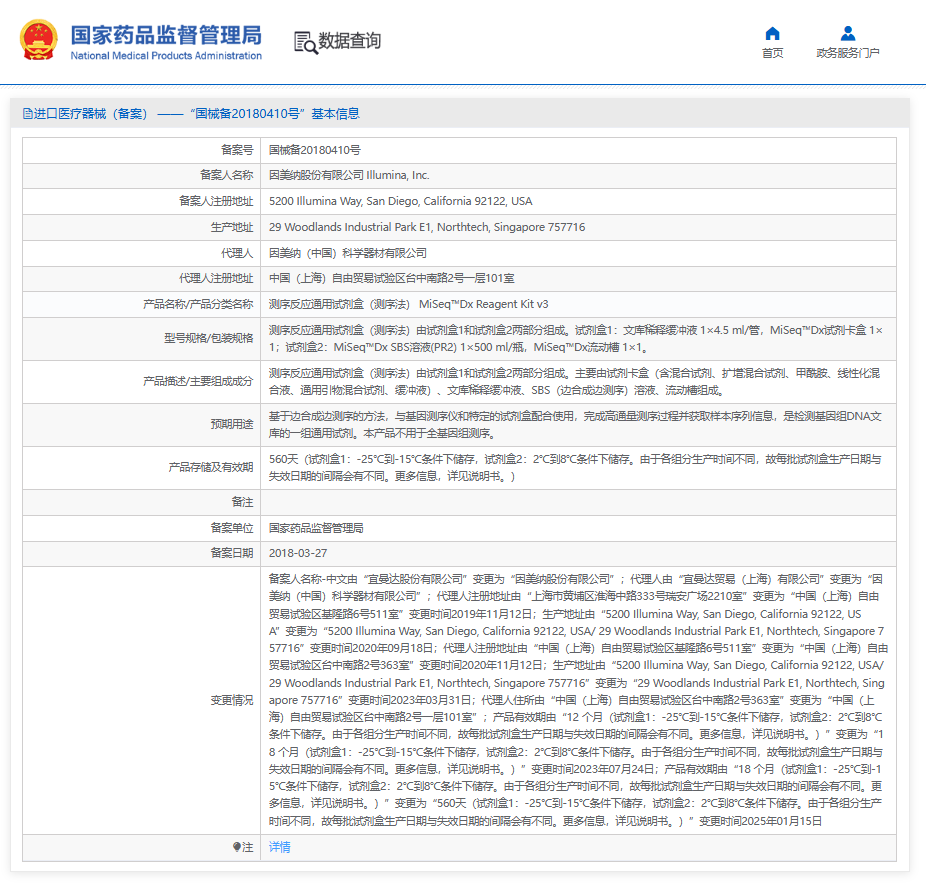Select 因美纳（中国）科学器材有限公司 agent cell
This screenshot has height=883, width=926.
[348, 253]
